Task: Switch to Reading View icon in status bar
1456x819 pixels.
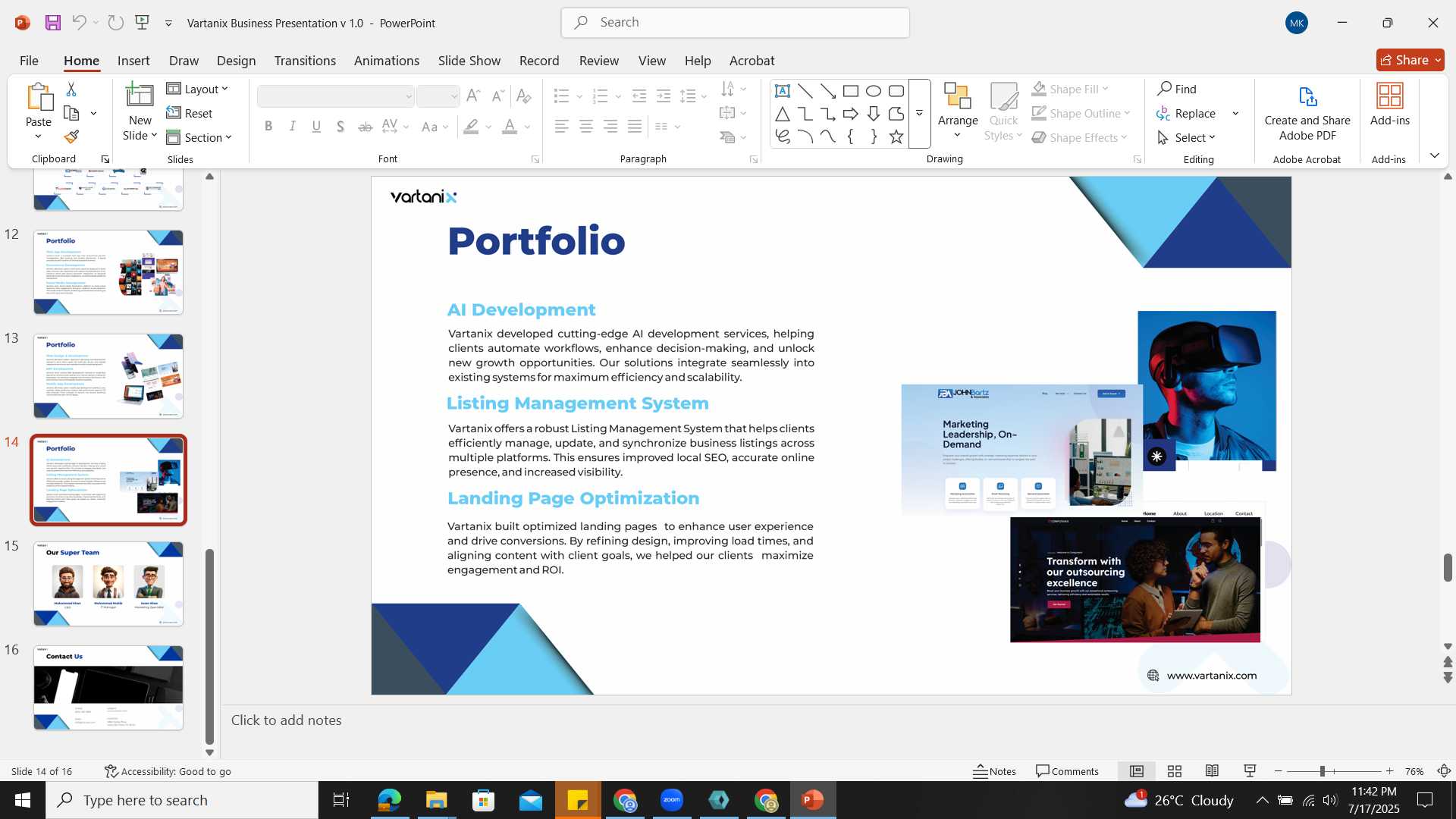Action: click(x=1213, y=771)
